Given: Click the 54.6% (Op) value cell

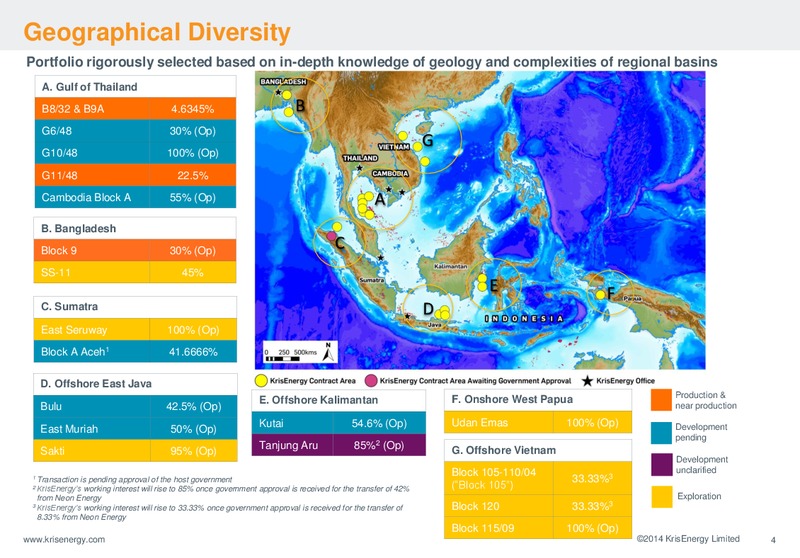Looking at the screenshot, I should pos(379,423).
